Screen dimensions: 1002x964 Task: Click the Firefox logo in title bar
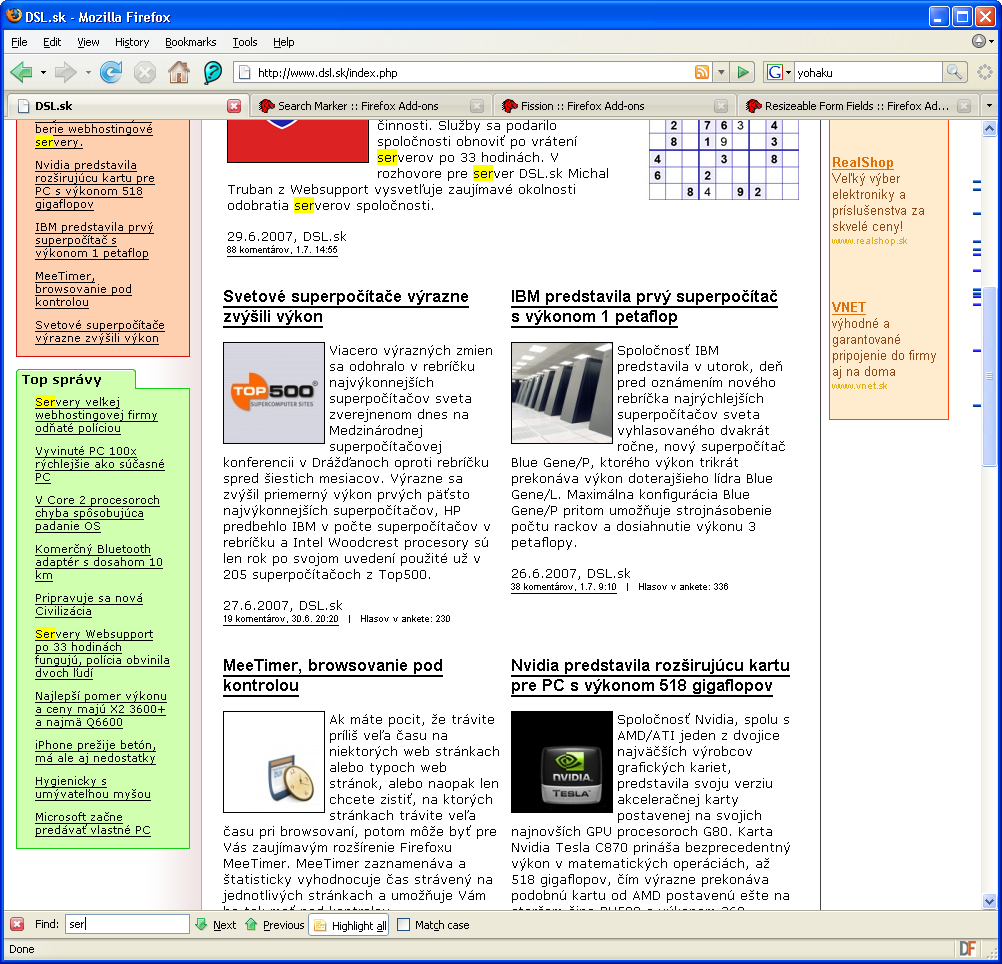(x=13, y=15)
